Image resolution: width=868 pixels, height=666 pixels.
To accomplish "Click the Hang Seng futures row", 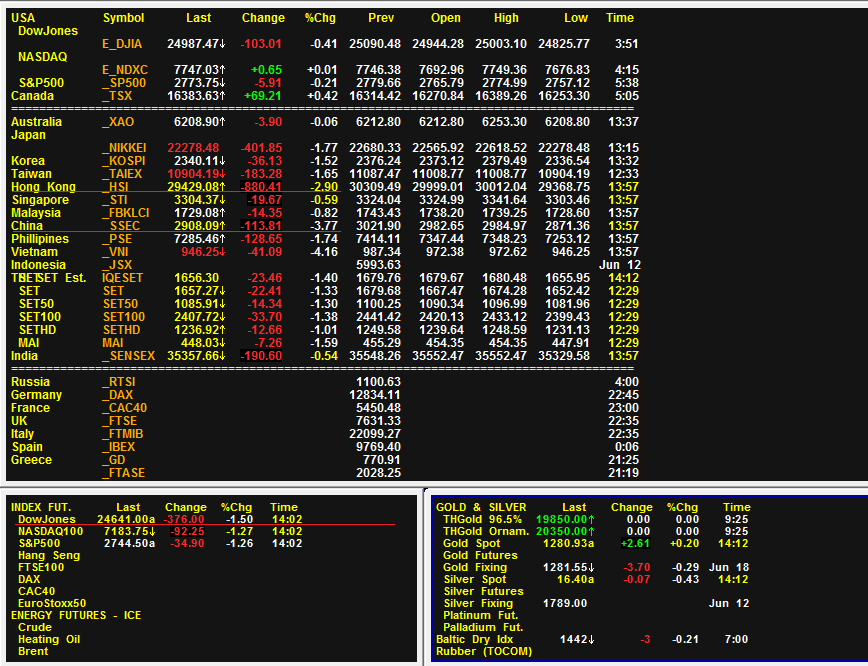I will 49,555.
